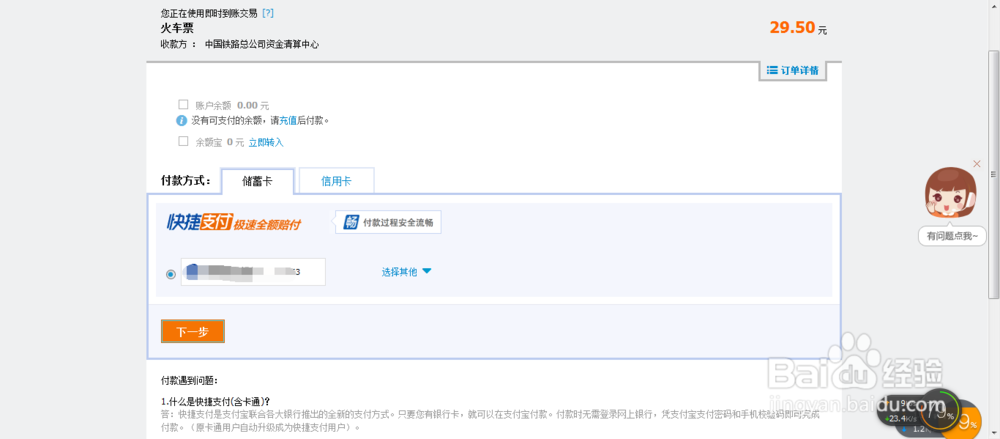The height and width of the screenshot is (439, 1000).
Task: Click the 中国铁路总公司资金清算中心 payee text
Action: coord(261,45)
